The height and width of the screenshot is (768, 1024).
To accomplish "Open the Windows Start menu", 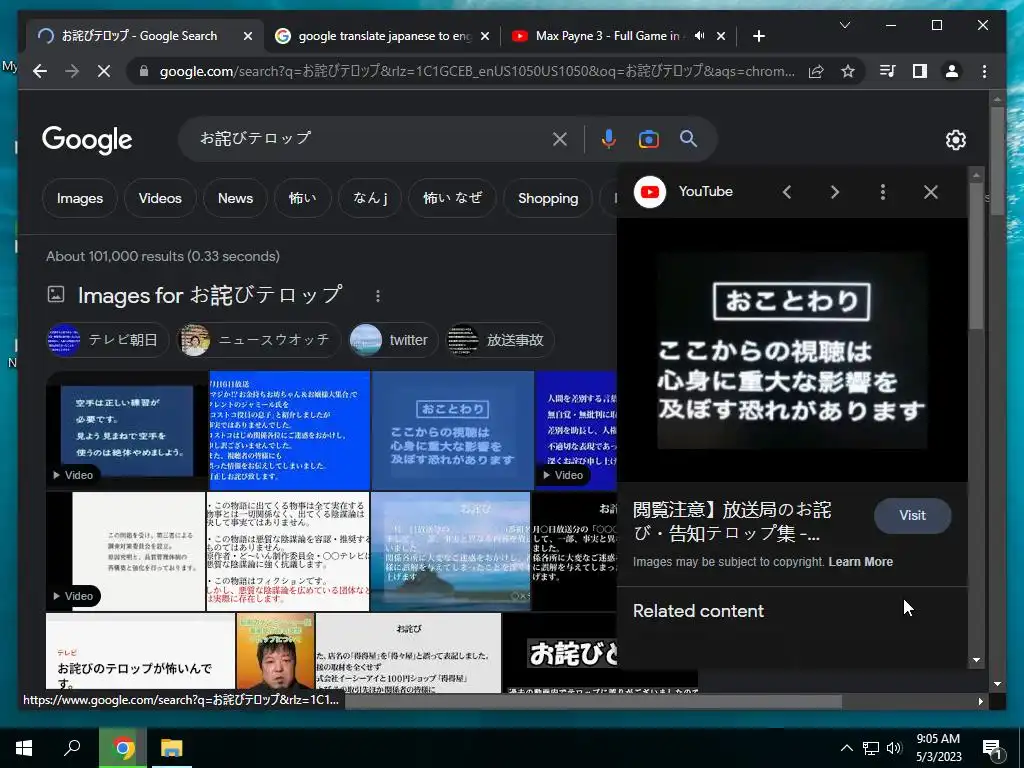I will [24, 748].
